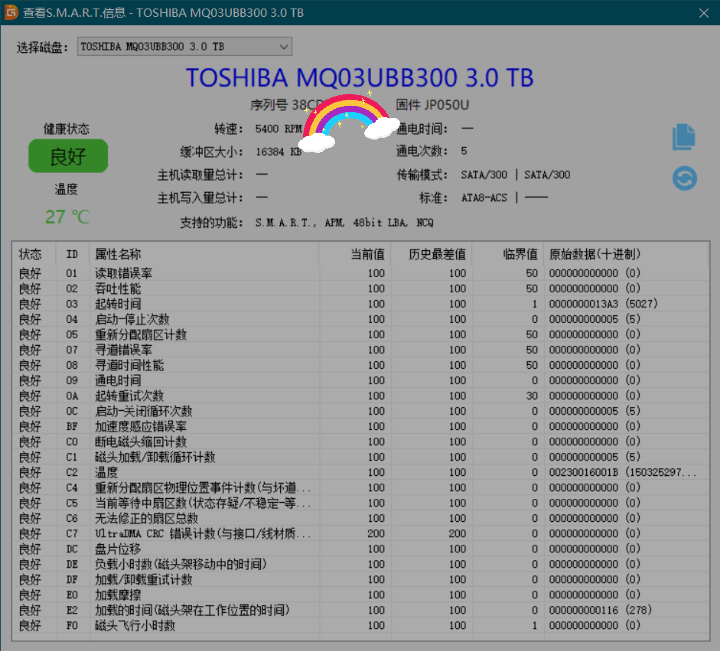Select the 起转重试次数 row
The height and width of the screenshot is (651, 720).
pos(360,396)
